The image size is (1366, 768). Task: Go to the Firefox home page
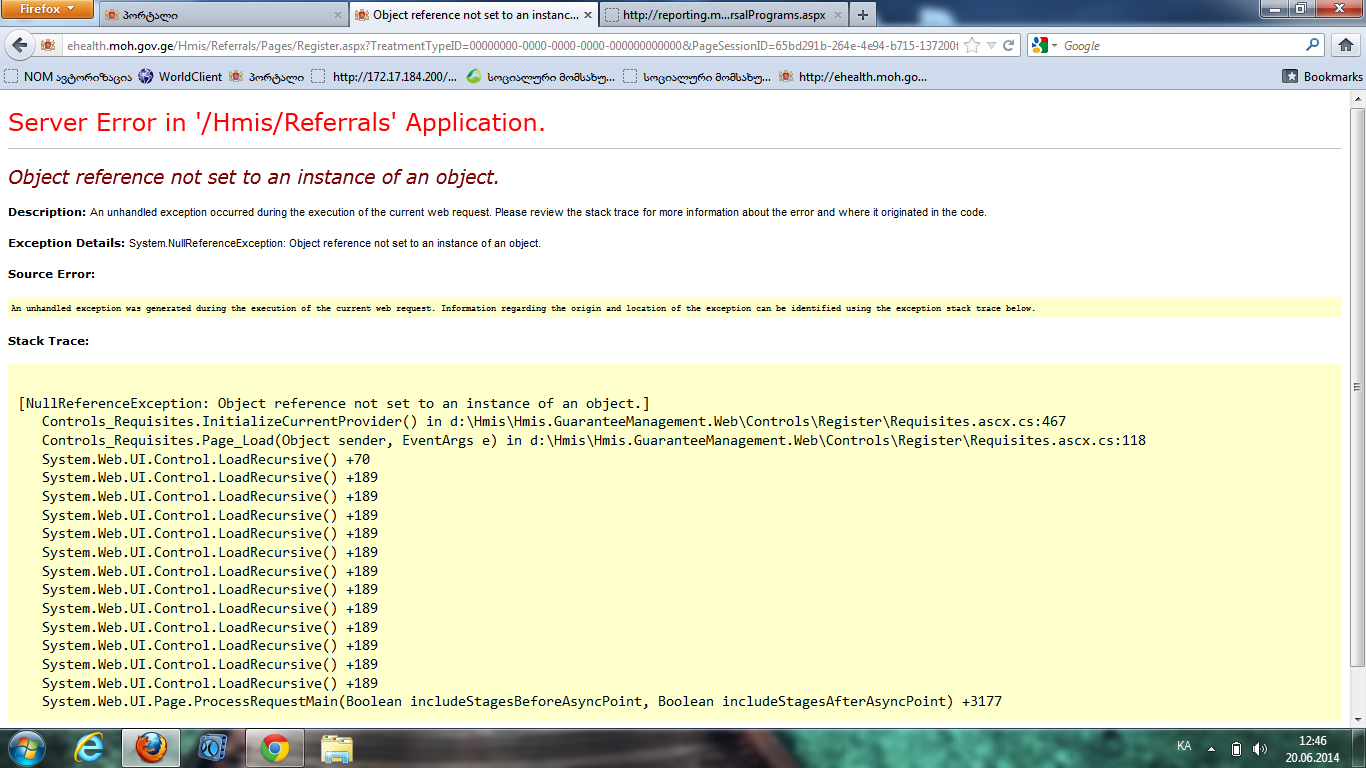(1345, 46)
